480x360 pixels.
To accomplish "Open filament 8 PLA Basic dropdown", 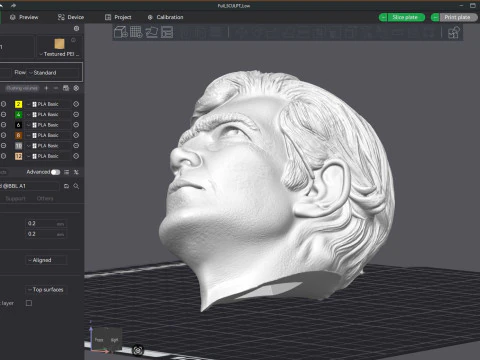I will pos(49,135).
